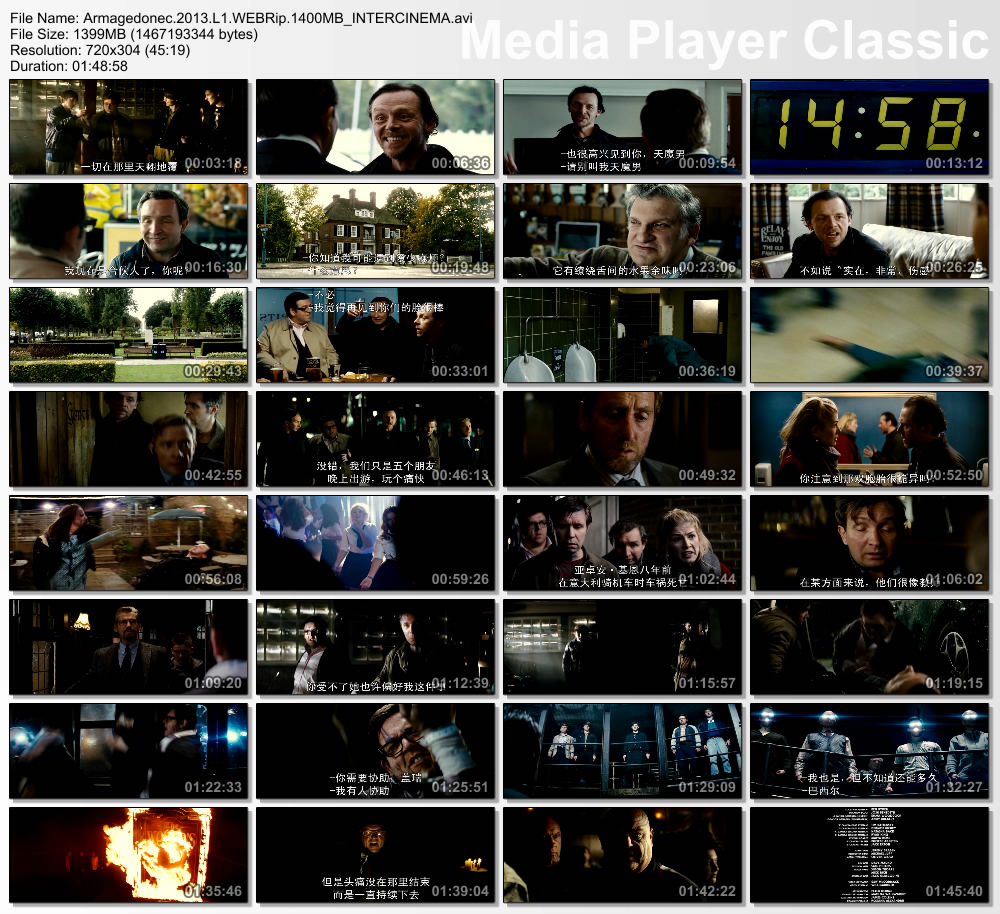Click the thumbnail timestamped 00:46:13
Screen dimensions: 1000x914
pyautogui.click(x=375, y=439)
